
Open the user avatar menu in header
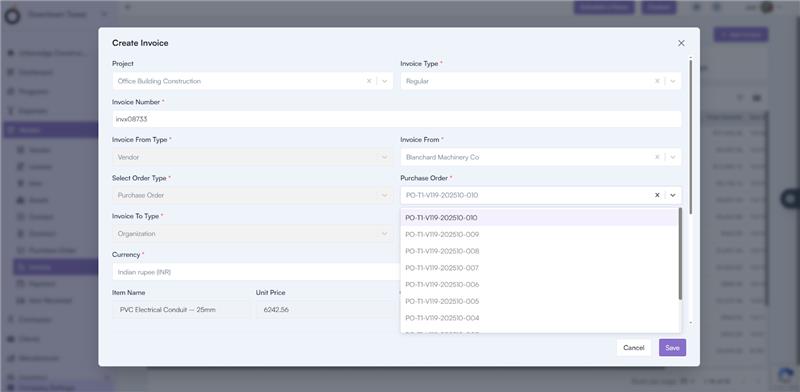[766, 7]
